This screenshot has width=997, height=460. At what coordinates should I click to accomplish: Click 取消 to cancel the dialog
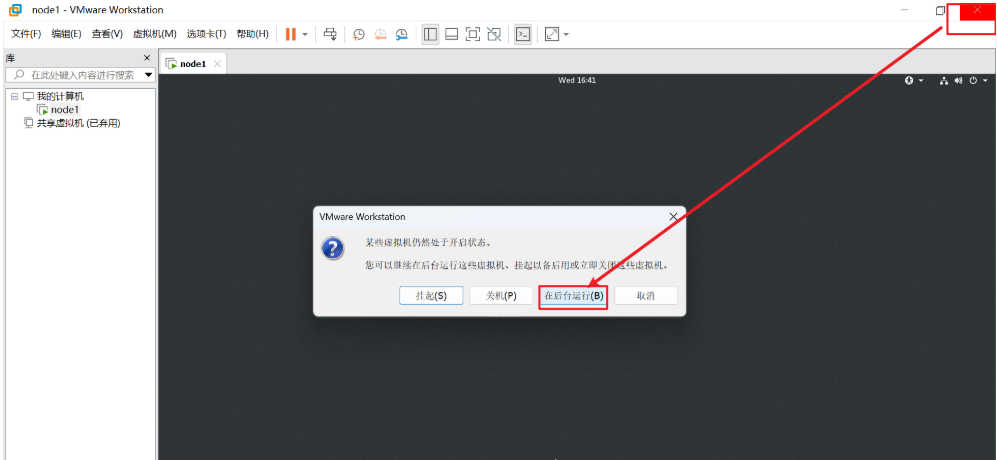(x=646, y=296)
